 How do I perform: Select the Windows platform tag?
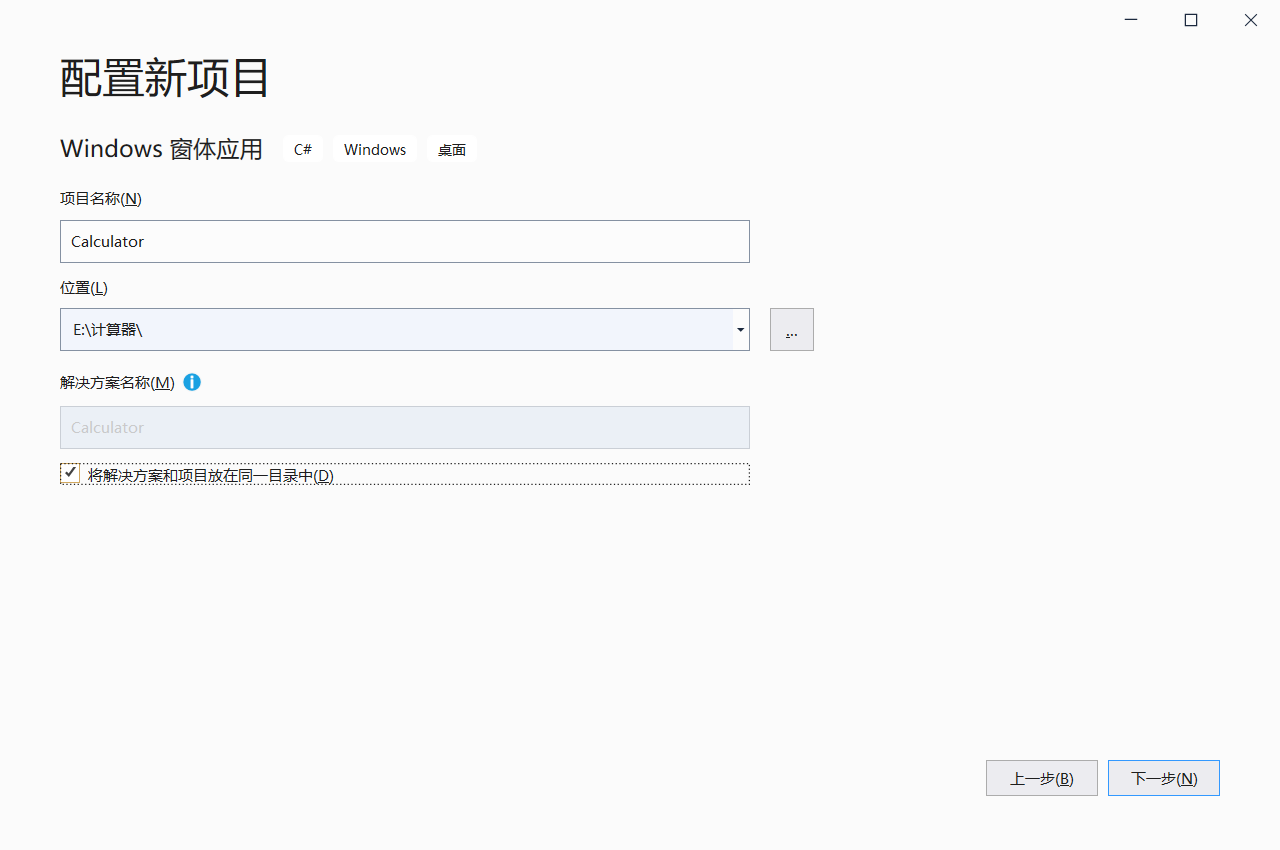374,148
